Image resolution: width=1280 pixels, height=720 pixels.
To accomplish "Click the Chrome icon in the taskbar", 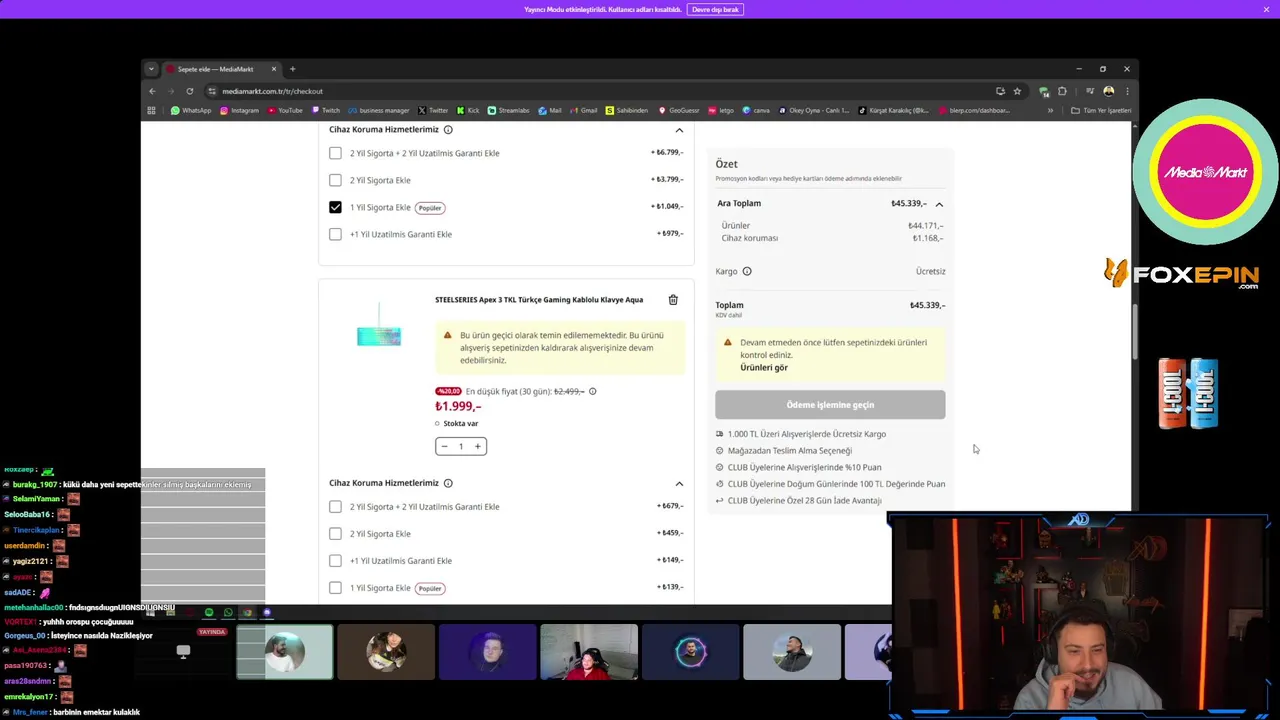I will tap(247, 612).
